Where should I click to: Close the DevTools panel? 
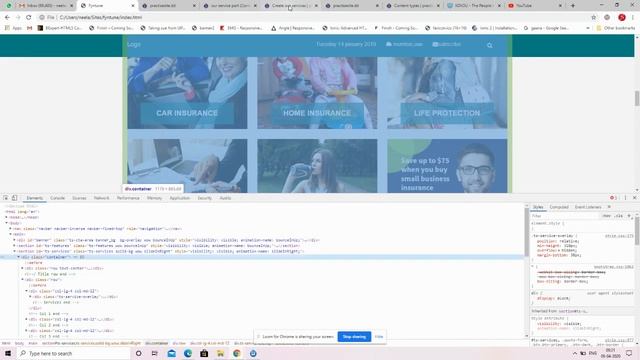click(634, 198)
